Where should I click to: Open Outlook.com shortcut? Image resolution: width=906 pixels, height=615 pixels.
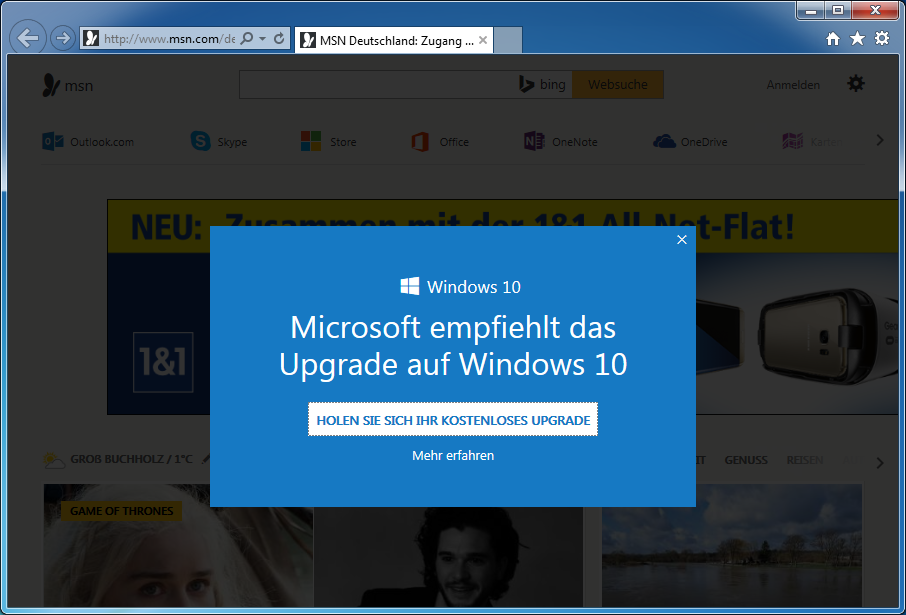[88, 142]
